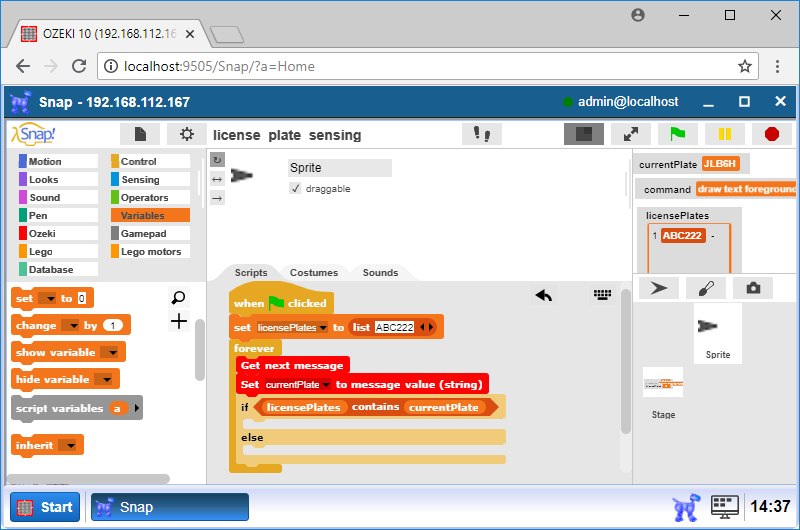The width and height of the screenshot is (800, 530).
Task: Toggle the stage size button
Action: pos(584,134)
